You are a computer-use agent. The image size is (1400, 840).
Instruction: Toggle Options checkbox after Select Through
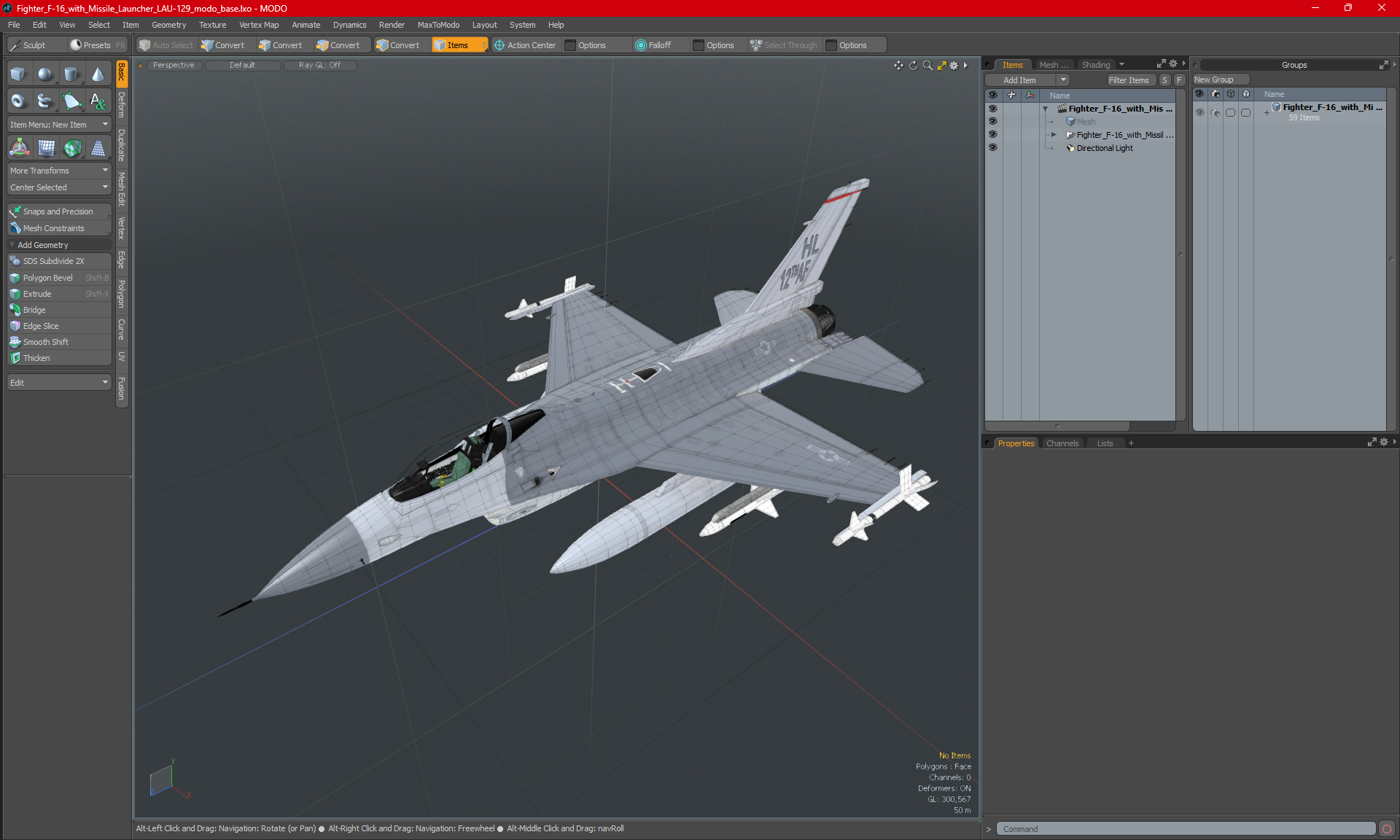(831, 45)
